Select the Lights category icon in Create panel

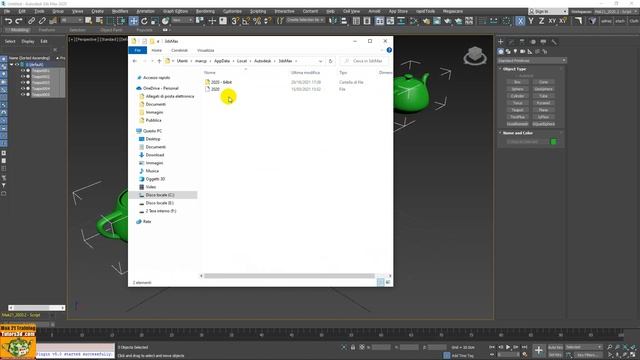515,51
